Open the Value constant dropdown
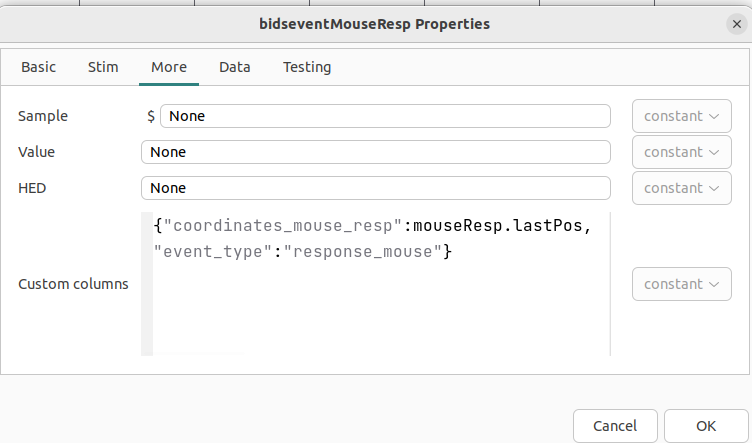The height and width of the screenshot is (443, 752). pos(682,152)
